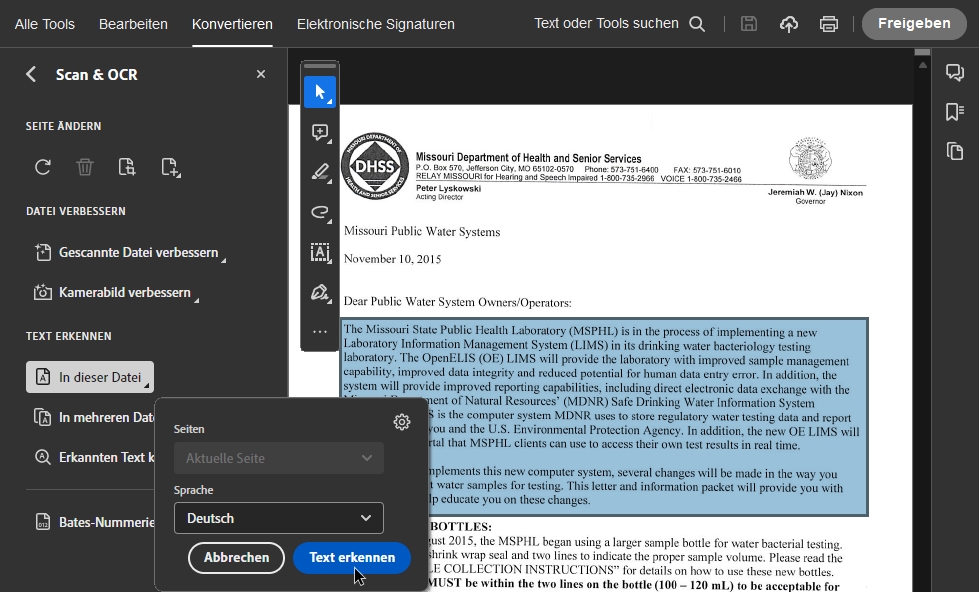Viewport: 979px width, 592px height.
Task: Open OCR settings with the gear icon
Action: click(x=402, y=421)
